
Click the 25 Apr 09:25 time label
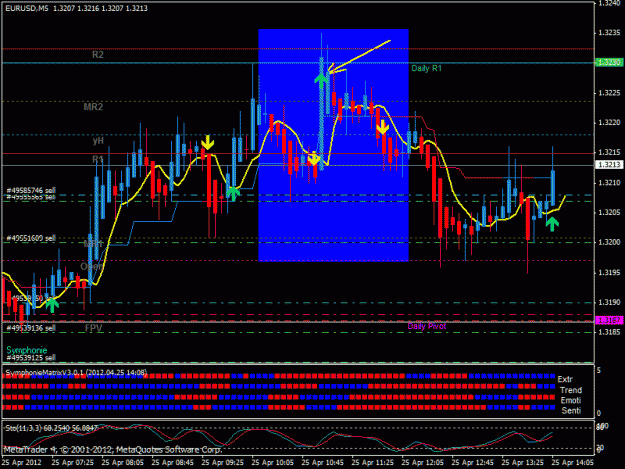(x=222, y=463)
